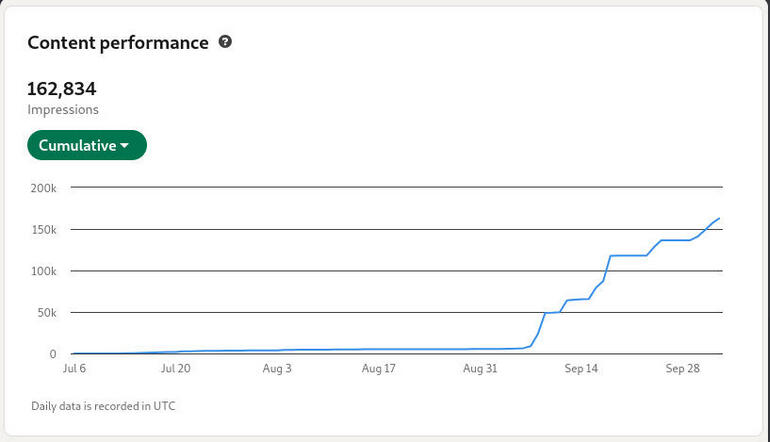The width and height of the screenshot is (770, 442).
Task: Select the Sep 28 date label
Action: click(682, 369)
